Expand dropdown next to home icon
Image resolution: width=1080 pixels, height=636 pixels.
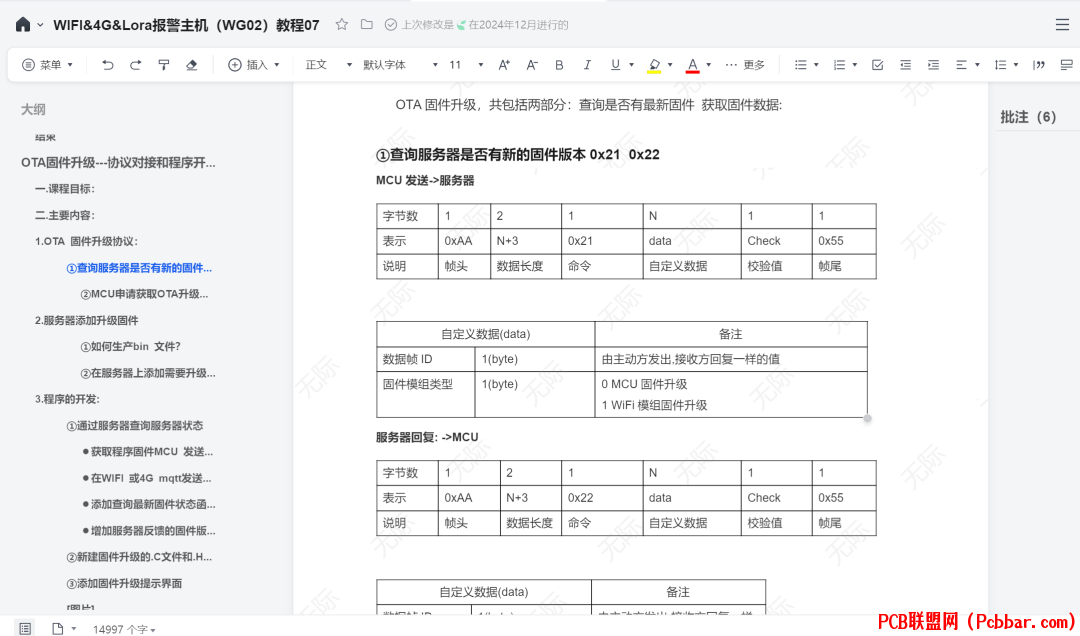(x=40, y=25)
